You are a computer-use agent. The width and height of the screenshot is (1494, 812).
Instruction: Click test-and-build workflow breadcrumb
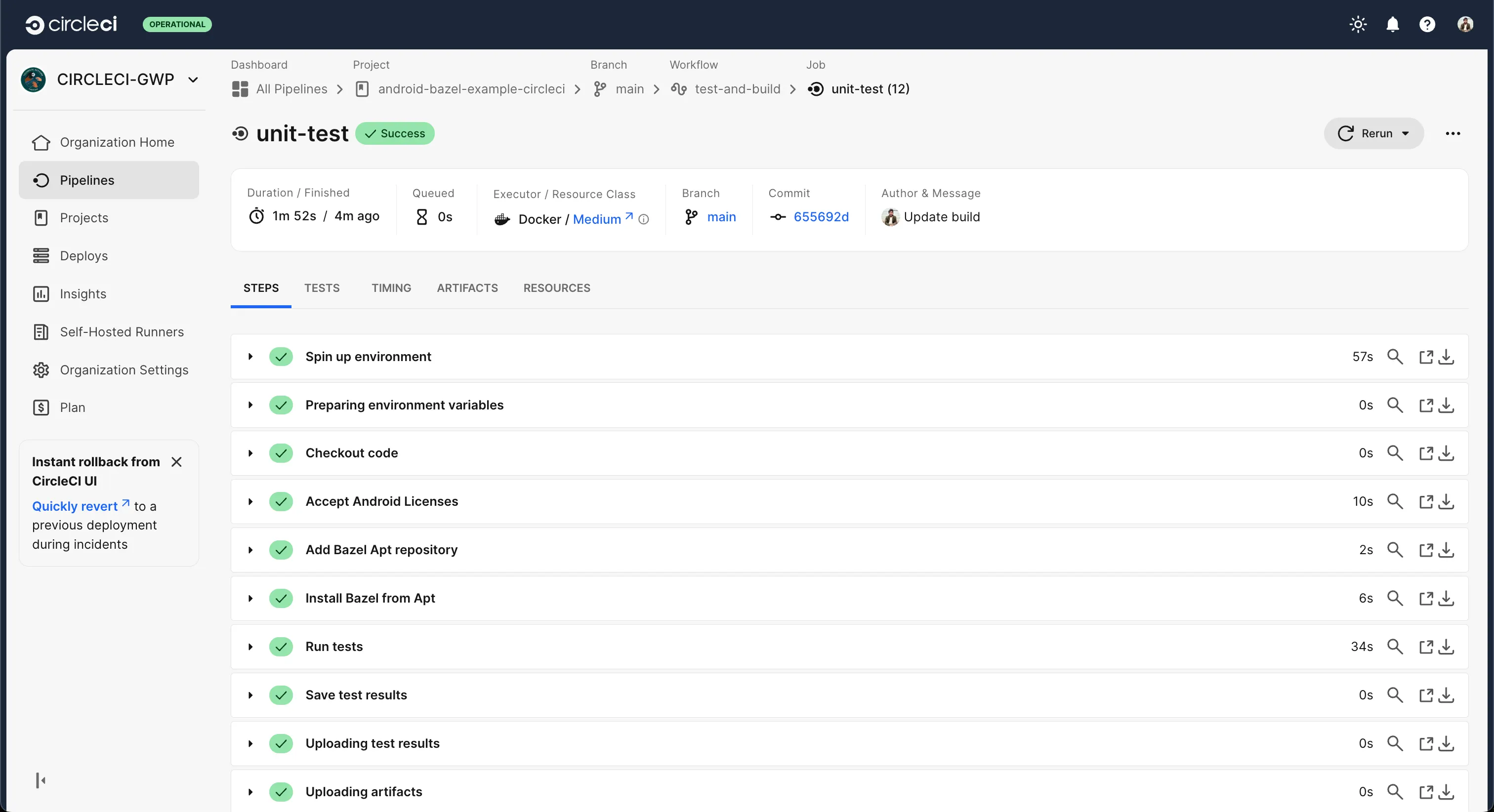tap(726, 89)
